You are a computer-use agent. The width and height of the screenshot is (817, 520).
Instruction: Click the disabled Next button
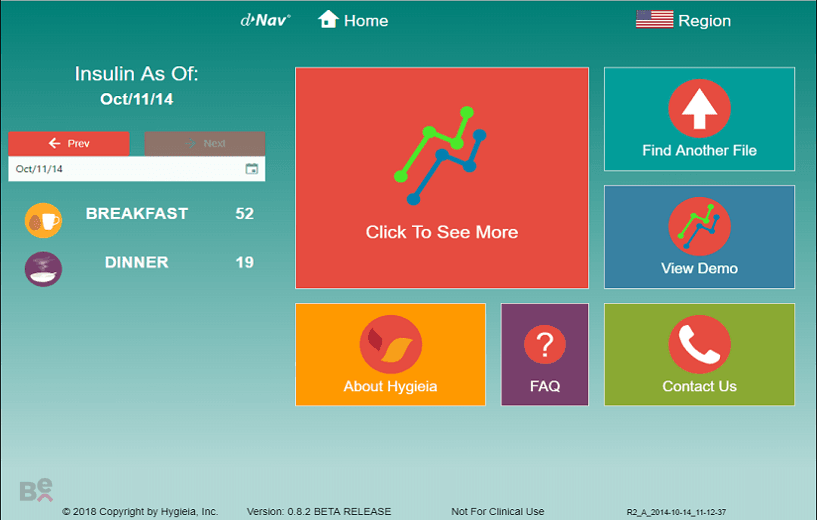tap(205, 143)
